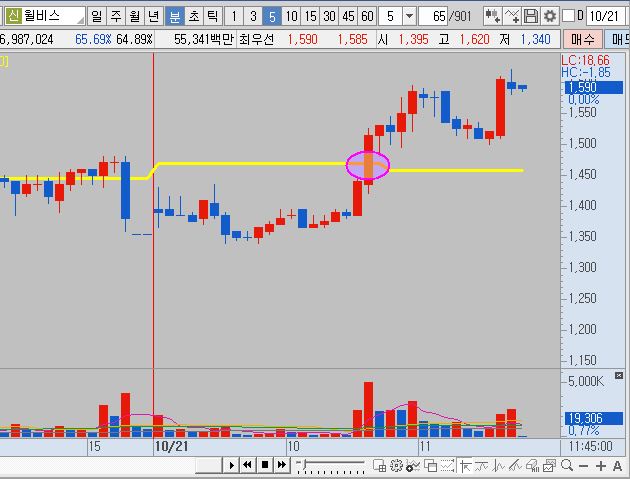
Task: Click the magnifier zoom icon in bottom toolbar
Action: (x=568, y=465)
